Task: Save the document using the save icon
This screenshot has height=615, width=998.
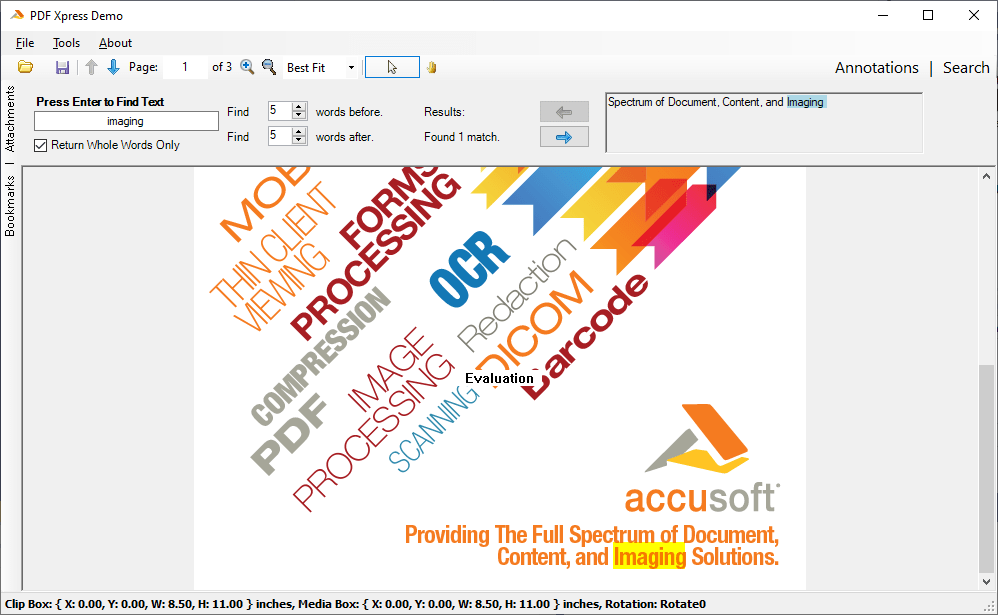Action: [61, 67]
